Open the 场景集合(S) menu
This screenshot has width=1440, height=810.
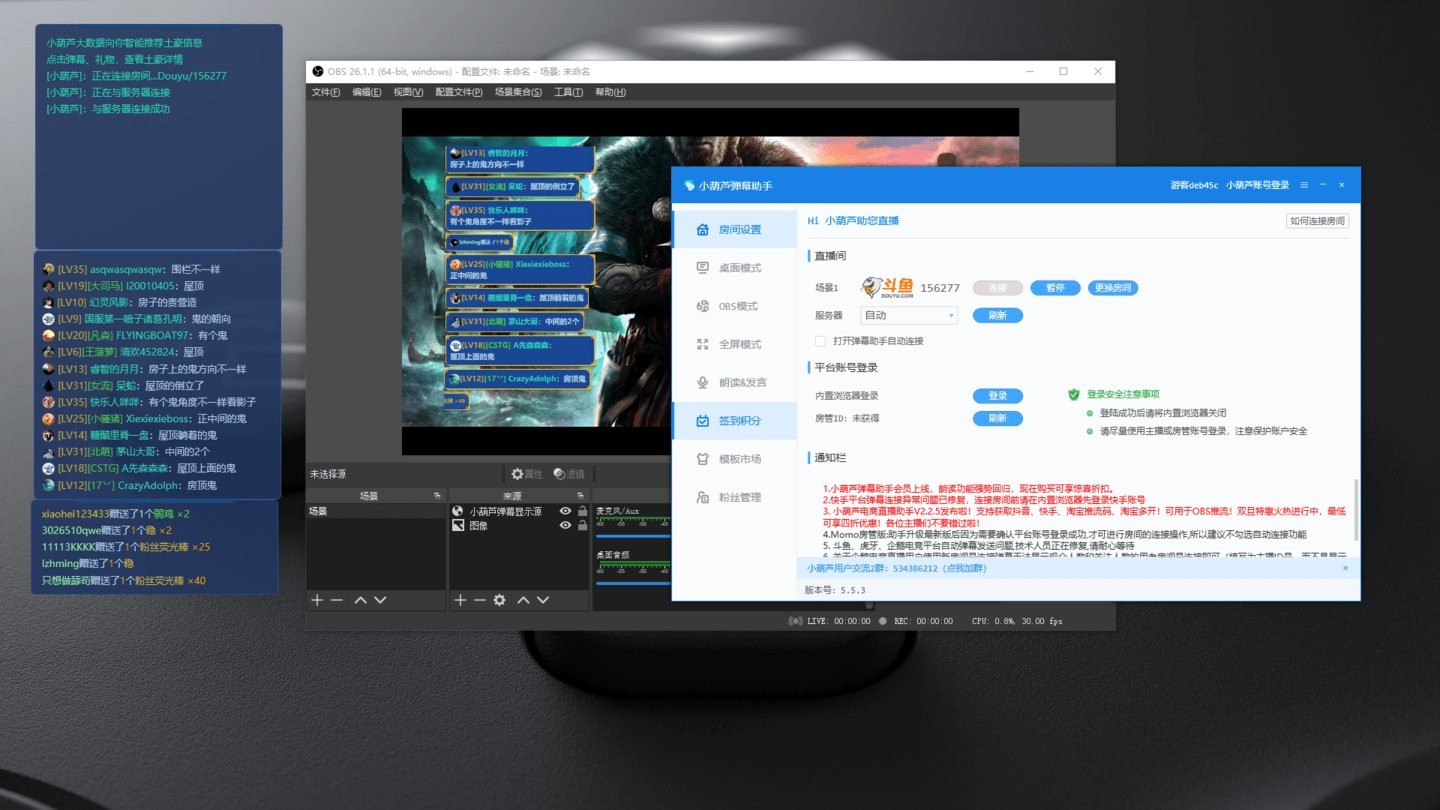pos(518,92)
